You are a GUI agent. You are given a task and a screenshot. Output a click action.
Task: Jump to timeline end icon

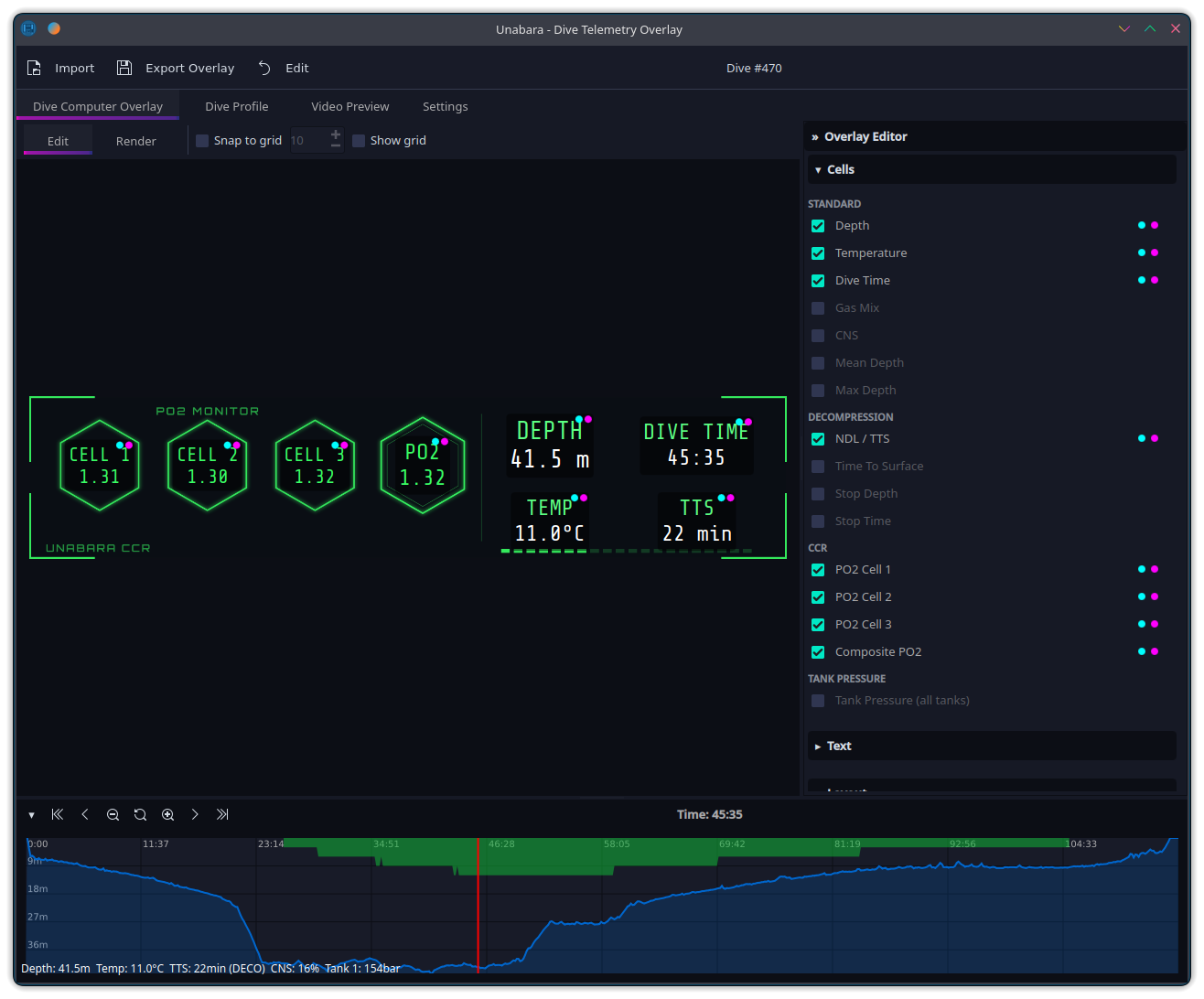[x=222, y=814]
